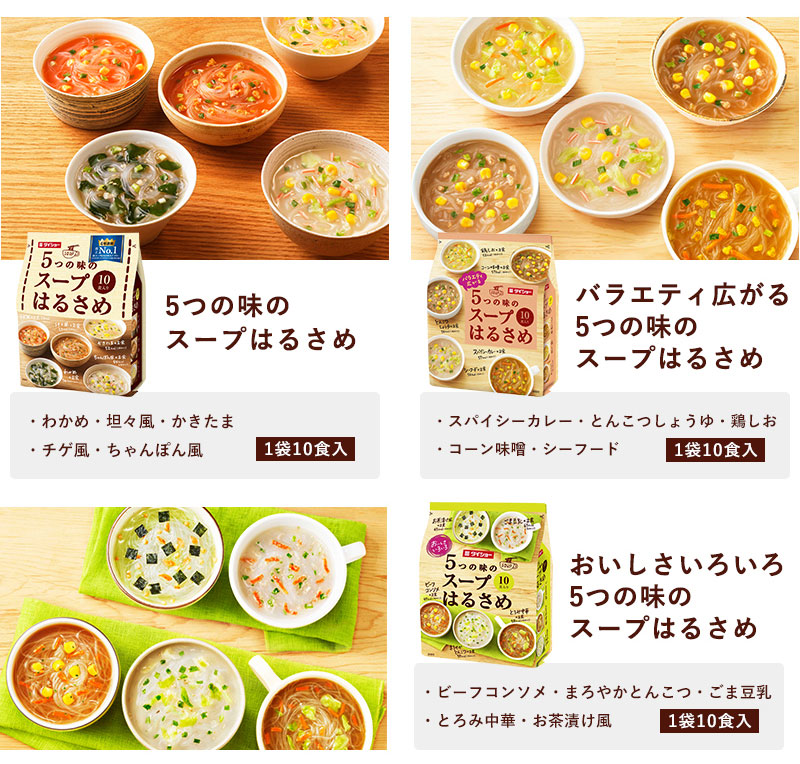The width and height of the screenshot is (800, 764).
Task: Click 1袋10食入 badge under ビーフコンソメ flavors
Action: [x=709, y=721]
